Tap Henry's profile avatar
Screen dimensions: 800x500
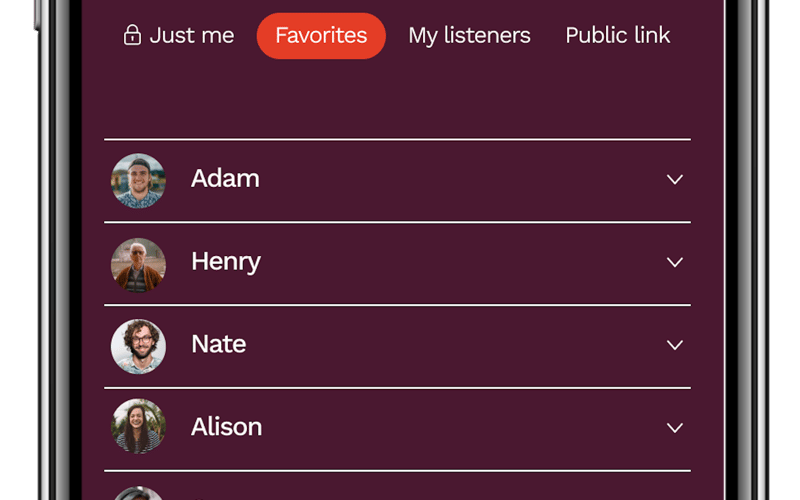pos(138,264)
